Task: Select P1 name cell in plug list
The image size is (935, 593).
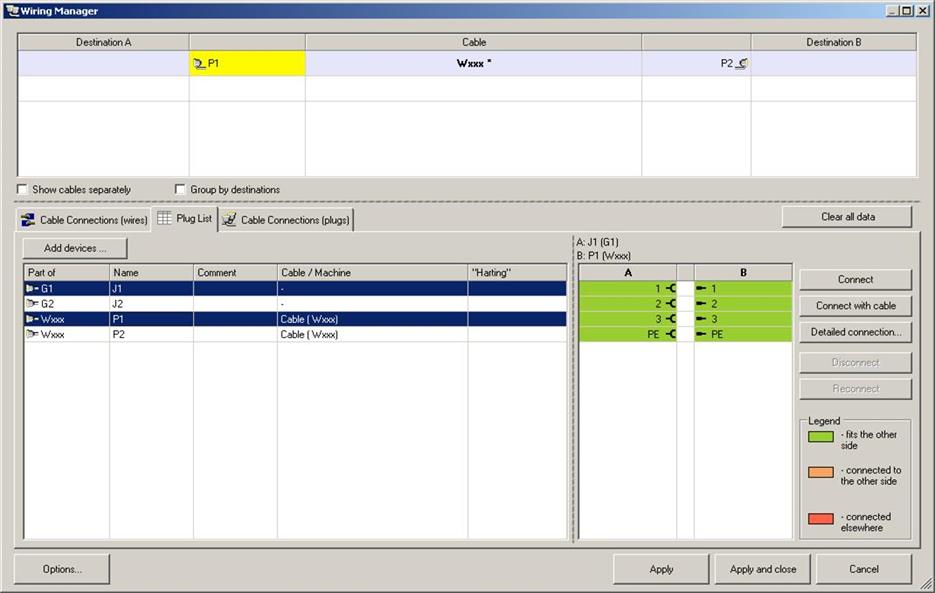Action: pos(151,319)
